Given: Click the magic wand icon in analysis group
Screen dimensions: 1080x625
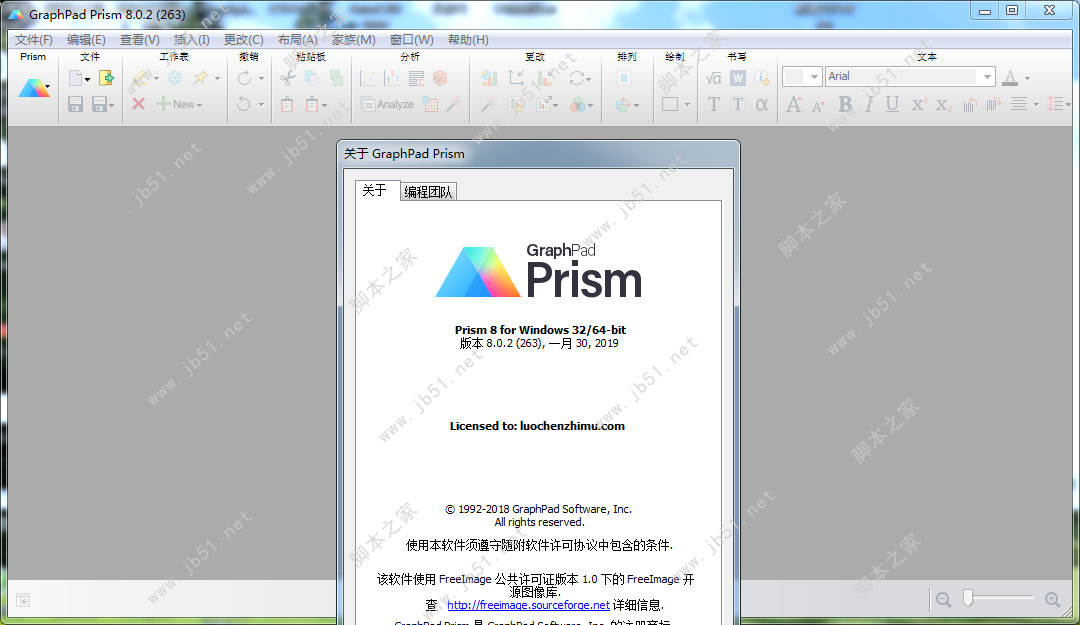Looking at the screenshot, I should click(454, 104).
